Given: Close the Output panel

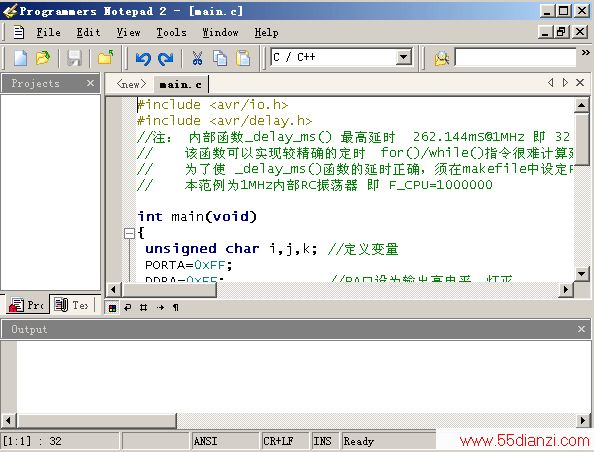Looking at the screenshot, I should pos(581,329).
